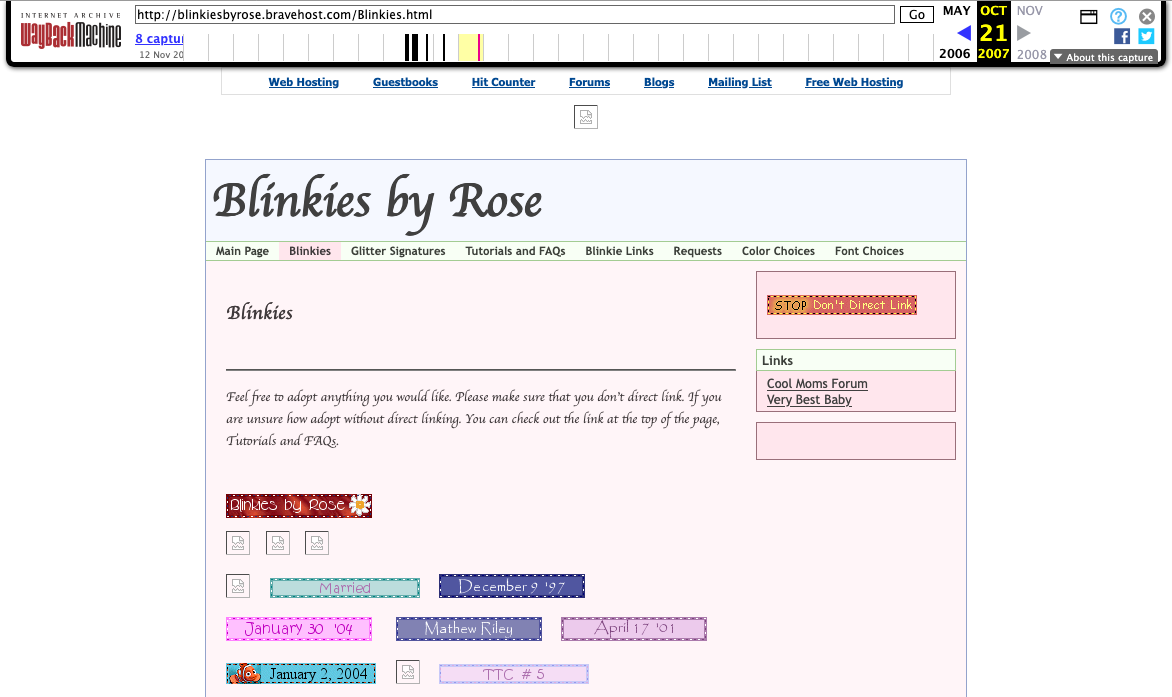Screen dimensions: 1172x697
Task: Click the next capture gray arrow
Action: pos(1023,33)
